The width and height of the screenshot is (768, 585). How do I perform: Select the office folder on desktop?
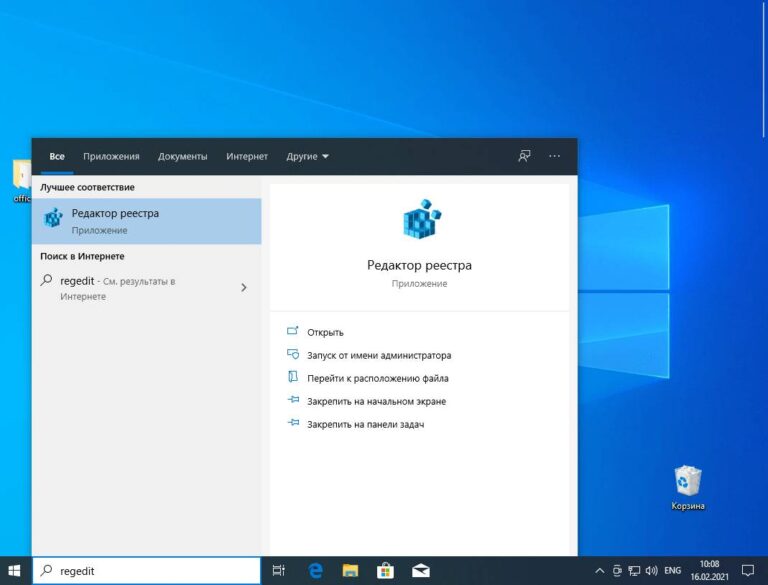22,181
